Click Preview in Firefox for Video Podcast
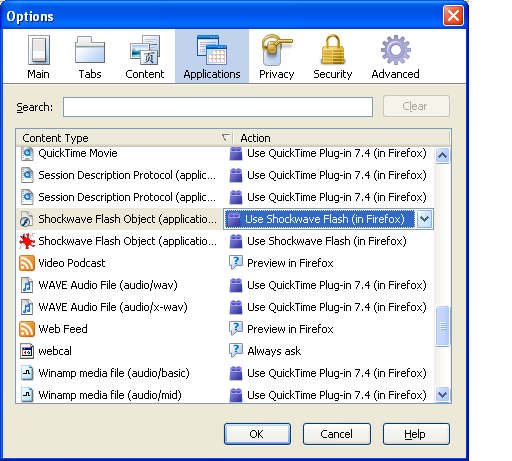Viewport: 512px width, 461px height. pos(290,263)
